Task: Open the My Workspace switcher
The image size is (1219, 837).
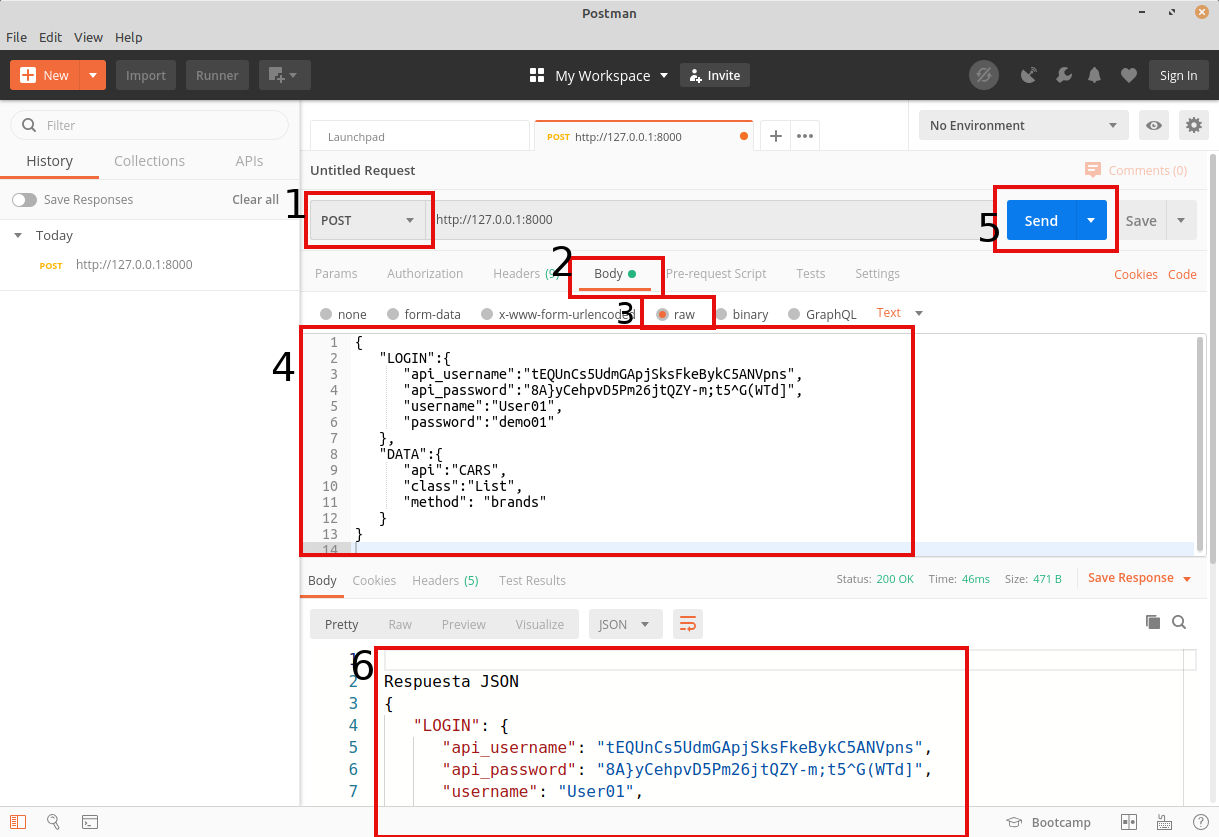Action: pyautogui.click(x=598, y=75)
